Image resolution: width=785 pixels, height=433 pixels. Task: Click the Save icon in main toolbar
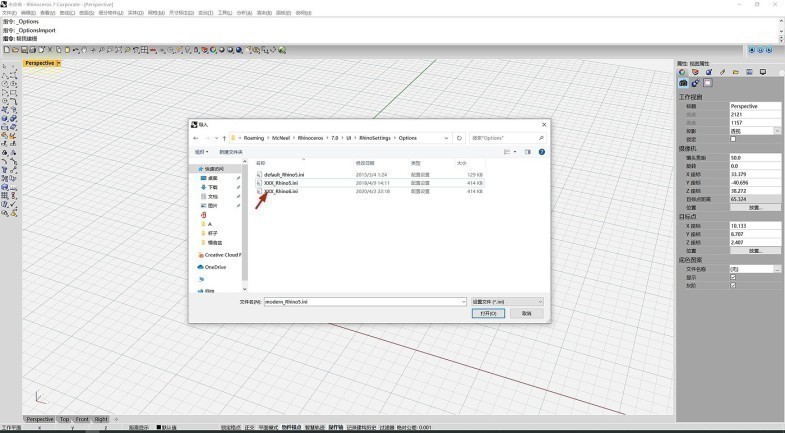[x=22, y=49]
